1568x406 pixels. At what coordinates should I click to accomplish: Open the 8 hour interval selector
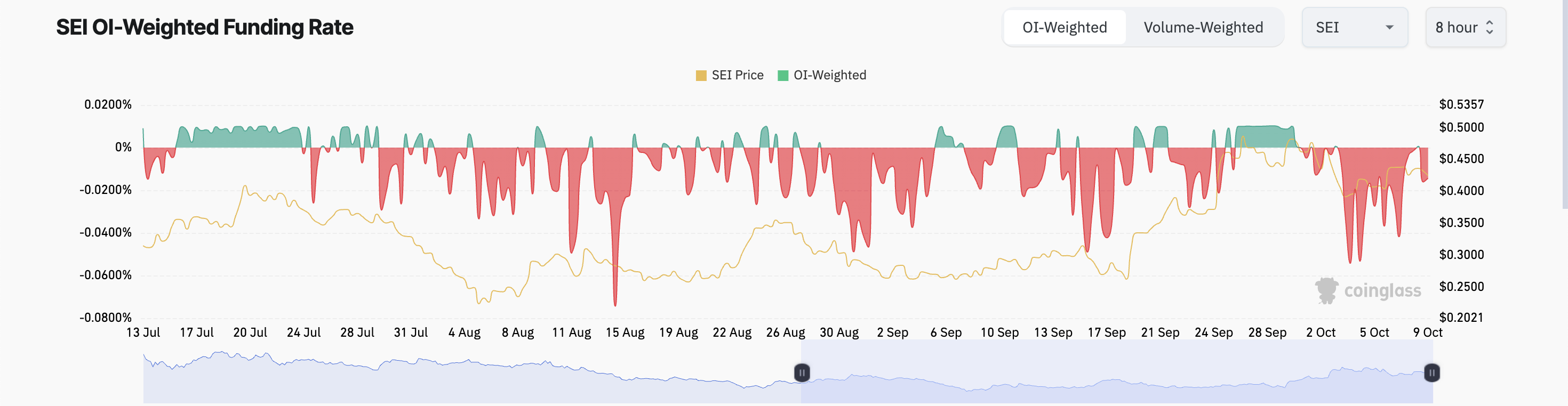(x=1465, y=27)
